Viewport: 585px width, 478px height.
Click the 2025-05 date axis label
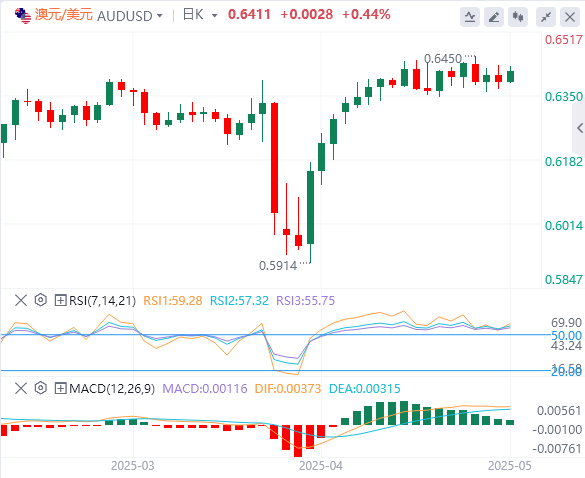(x=510, y=466)
